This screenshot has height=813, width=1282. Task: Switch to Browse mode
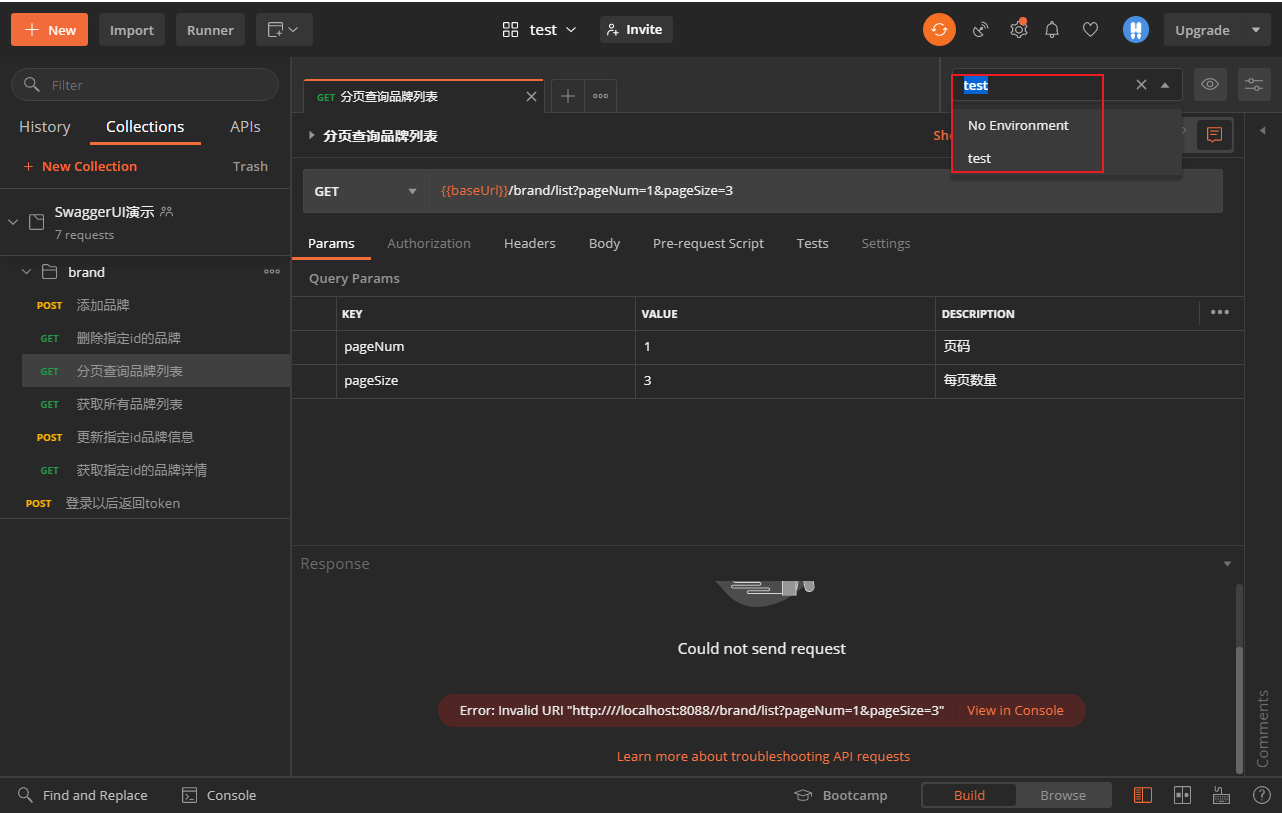pyautogui.click(x=1063, y=795)
